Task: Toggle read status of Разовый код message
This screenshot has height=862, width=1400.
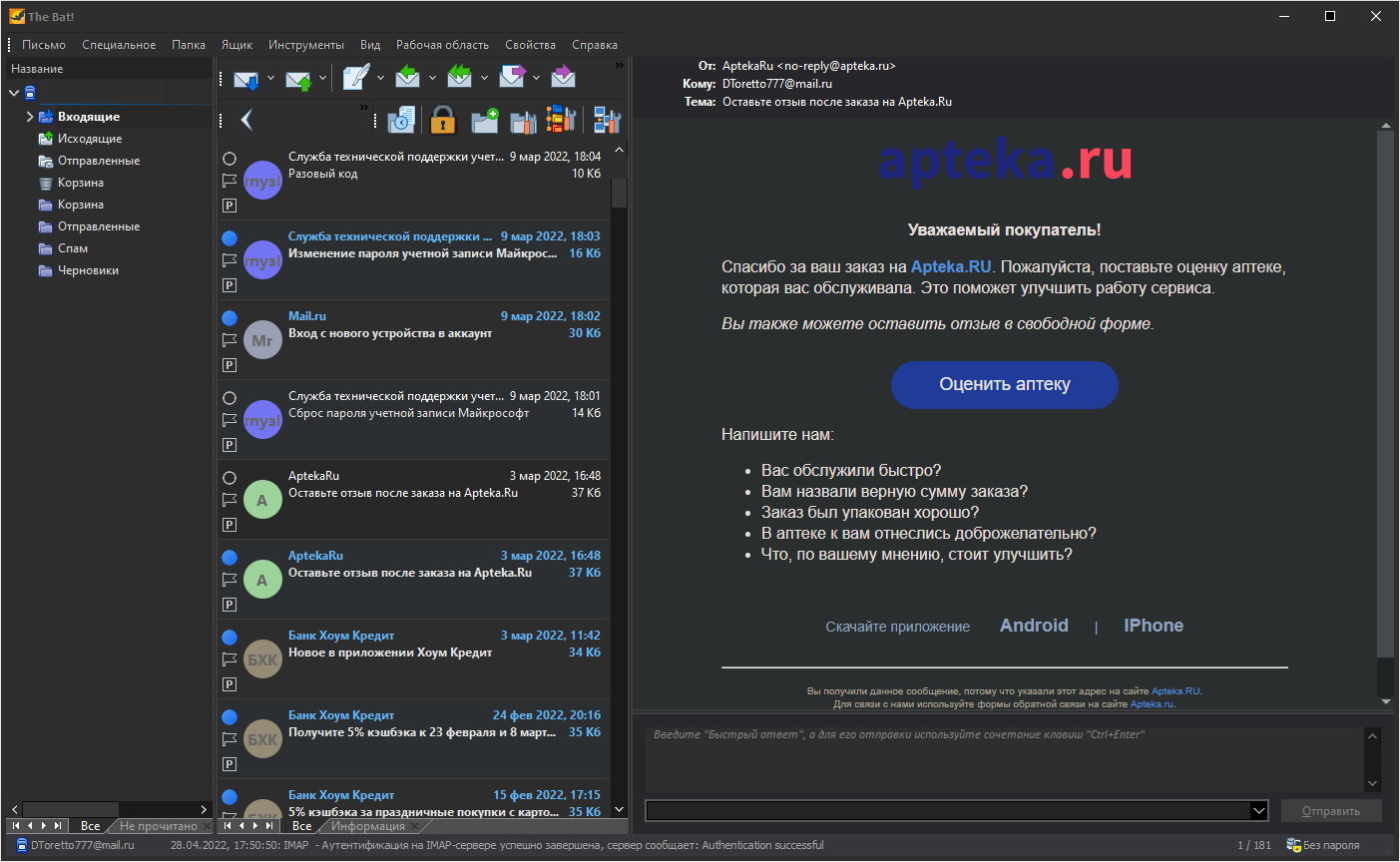Action: [230, 159]
